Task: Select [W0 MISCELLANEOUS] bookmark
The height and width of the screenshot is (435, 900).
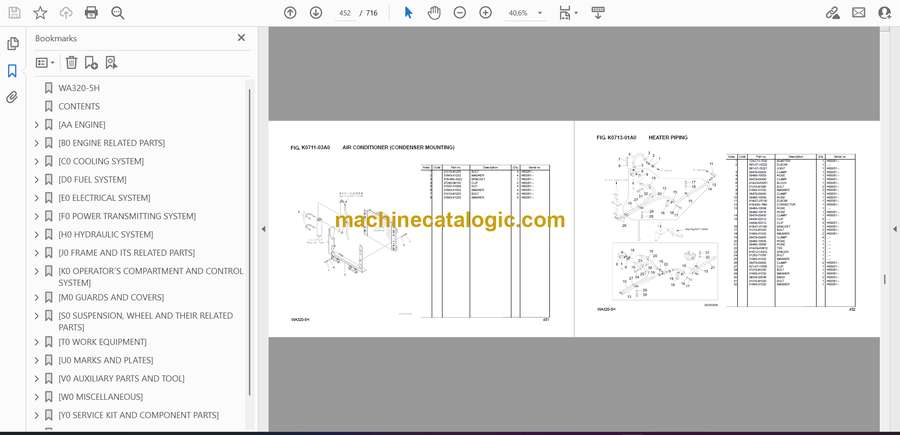Action: click(100, 397)
